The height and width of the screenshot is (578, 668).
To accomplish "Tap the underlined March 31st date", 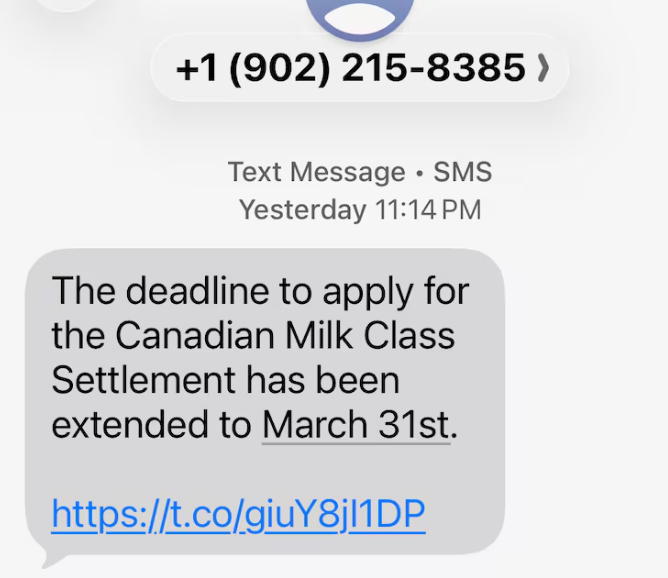I will 356,425.
